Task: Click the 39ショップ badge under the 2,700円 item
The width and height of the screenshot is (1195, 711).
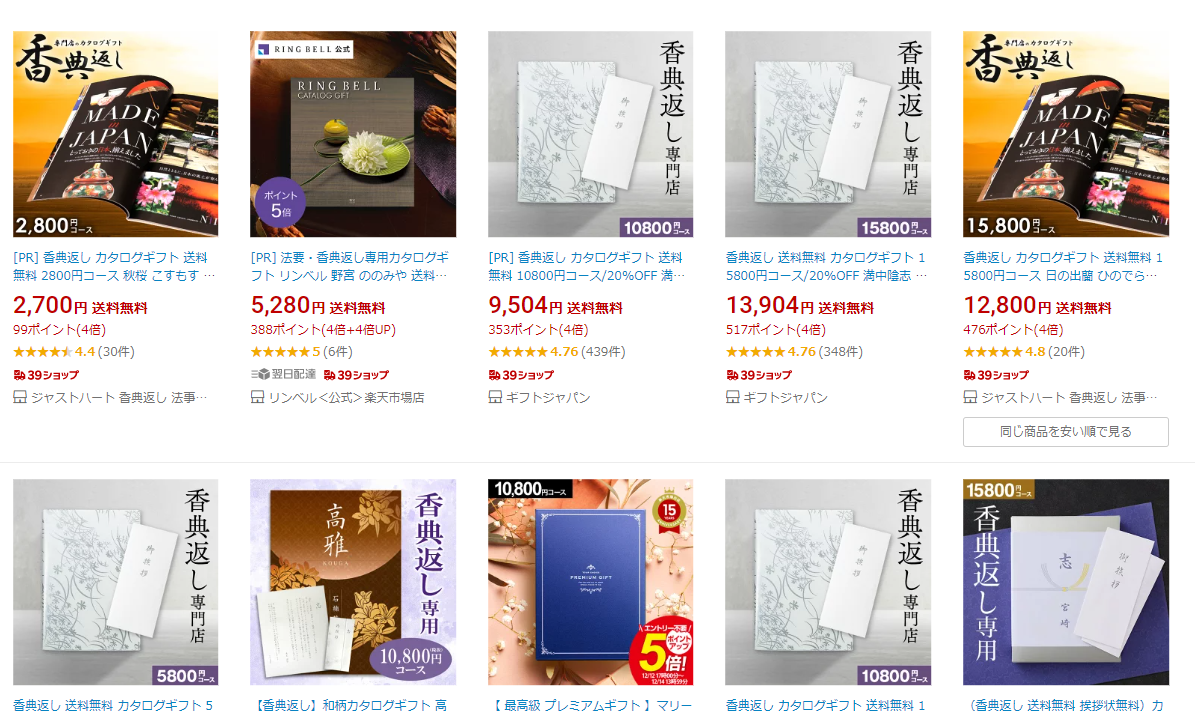Action: click(46, 375)
